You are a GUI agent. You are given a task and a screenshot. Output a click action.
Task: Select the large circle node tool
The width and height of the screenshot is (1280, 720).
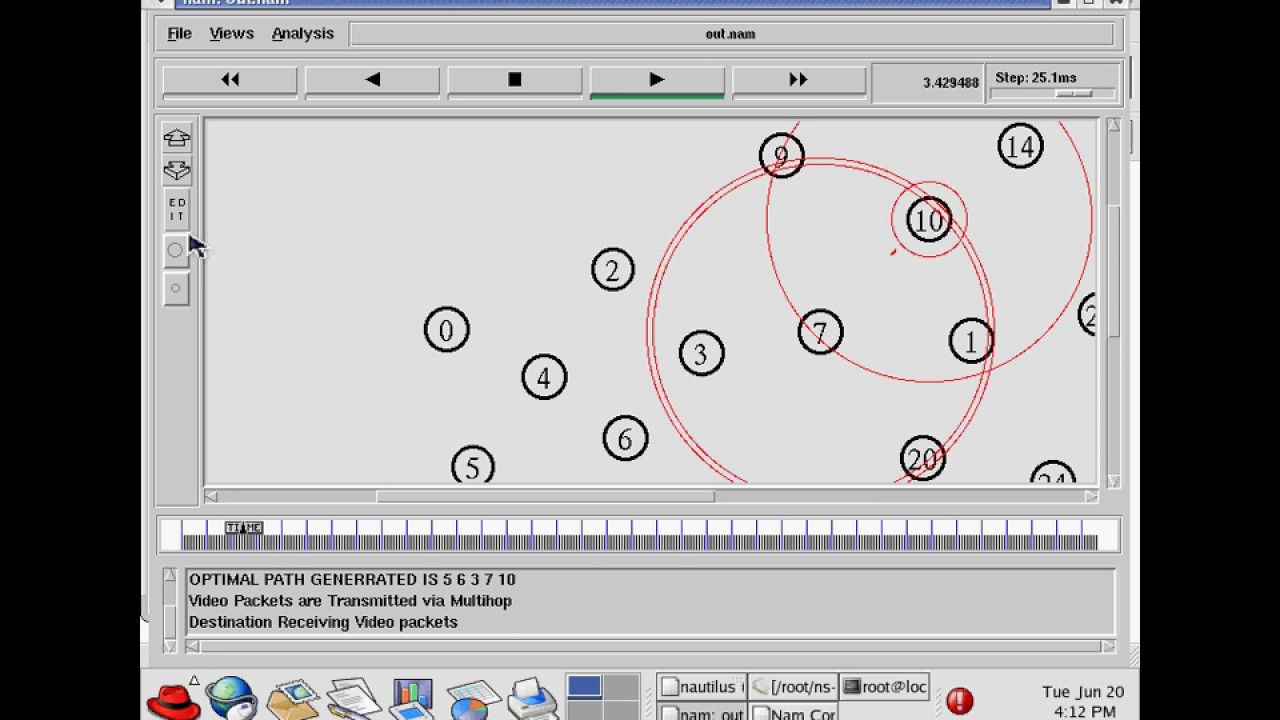pyautogui.click(x=176, y=250)
